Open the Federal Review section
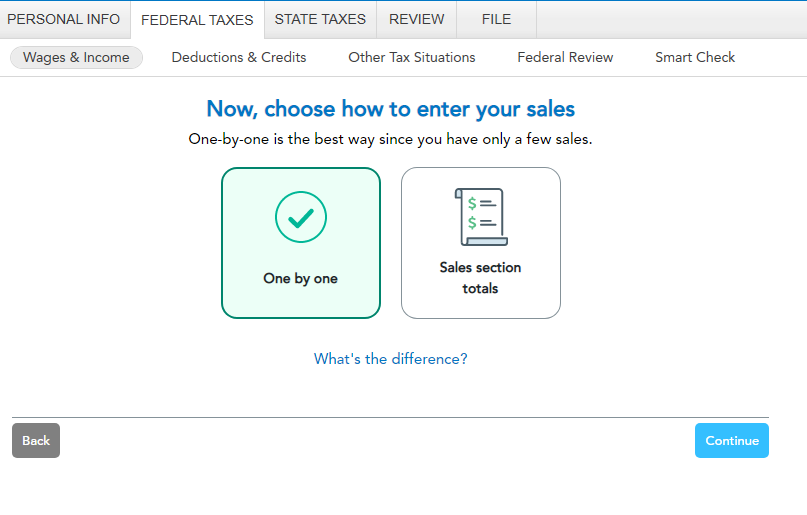This screenshot has height=515, width=807. 565,58
